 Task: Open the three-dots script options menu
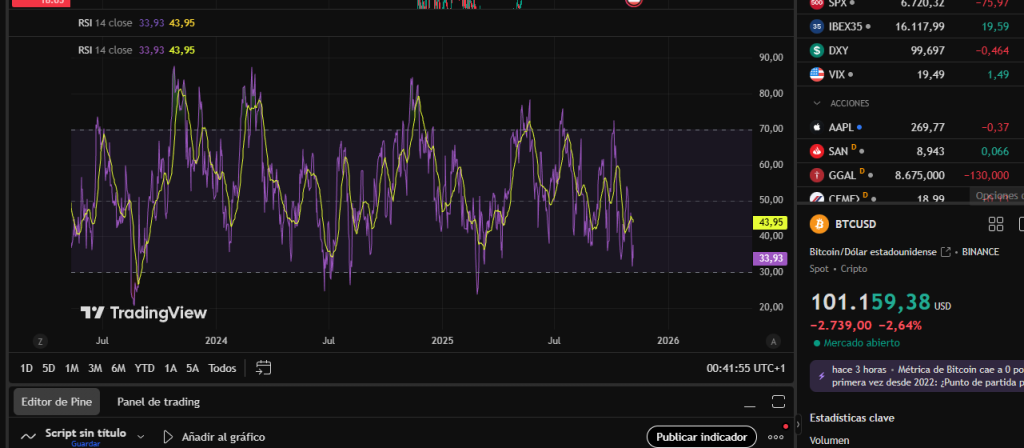pos(775,437)
